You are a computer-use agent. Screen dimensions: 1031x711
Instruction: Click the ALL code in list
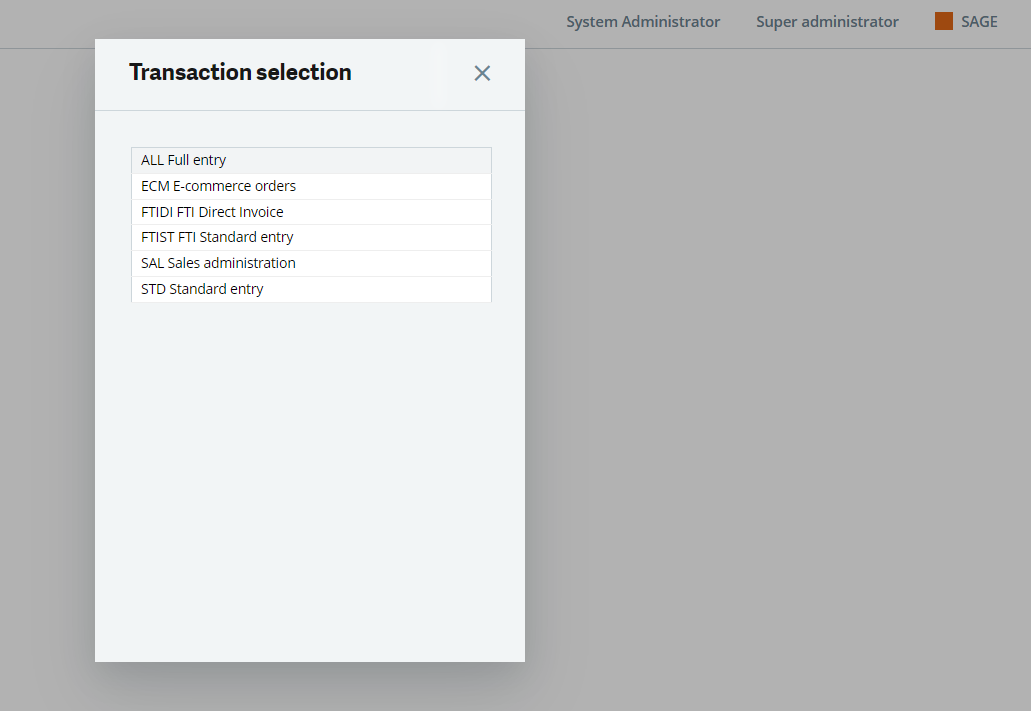(x=152, y=160)
